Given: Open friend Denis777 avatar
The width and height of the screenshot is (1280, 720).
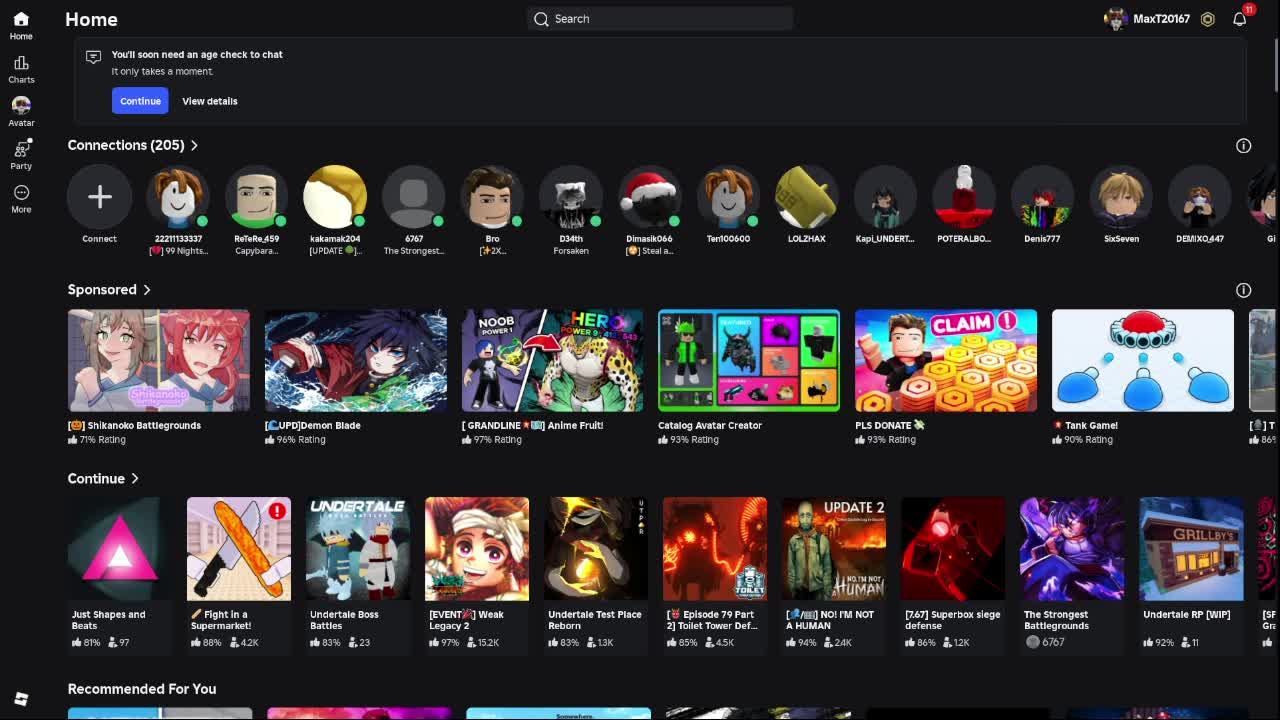Looking at the screenshot, I should pos(1042,197).
